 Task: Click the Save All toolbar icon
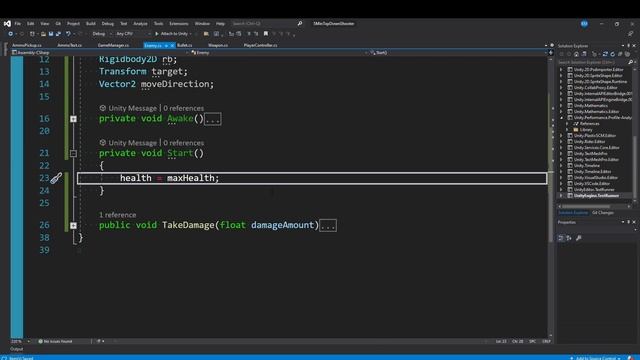click(58, 34)
